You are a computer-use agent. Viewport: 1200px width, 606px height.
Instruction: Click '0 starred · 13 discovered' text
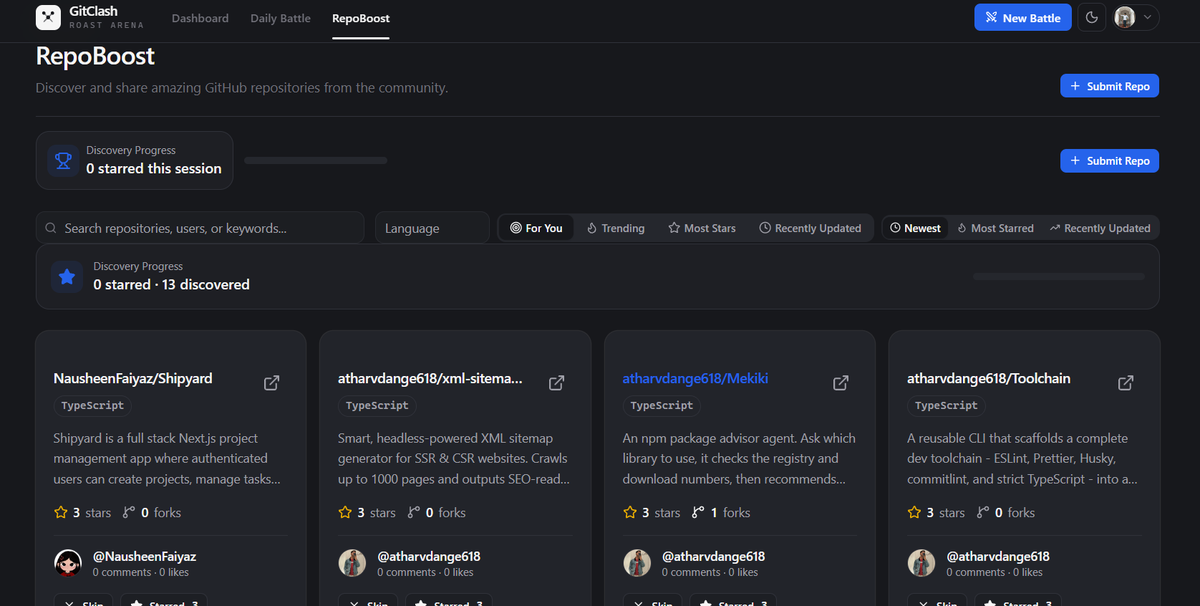pos(172,285)
